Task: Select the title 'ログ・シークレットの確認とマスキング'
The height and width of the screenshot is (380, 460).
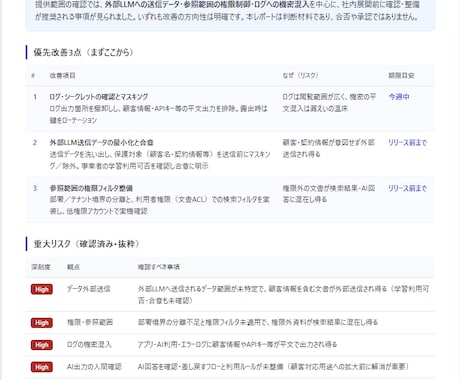Action: point(99,97)
